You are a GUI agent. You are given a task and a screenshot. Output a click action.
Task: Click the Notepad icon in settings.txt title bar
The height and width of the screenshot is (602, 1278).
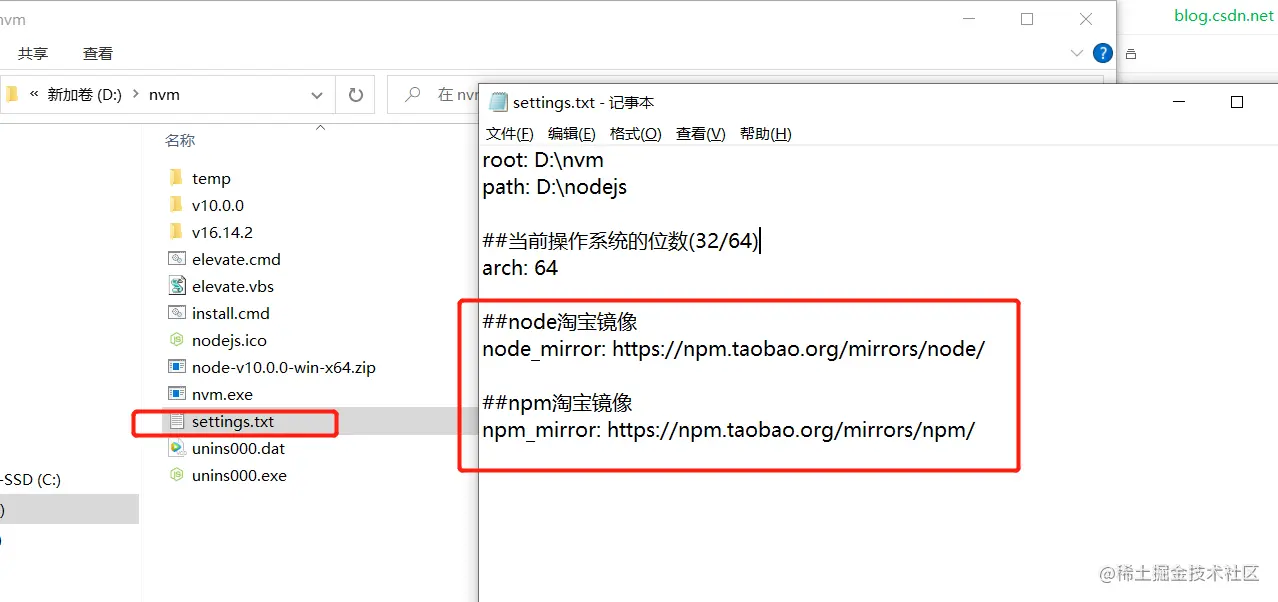tap(497, 101)
